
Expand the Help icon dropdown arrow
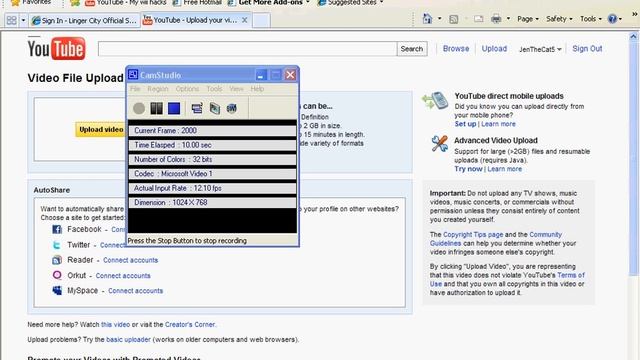point(620,19)
